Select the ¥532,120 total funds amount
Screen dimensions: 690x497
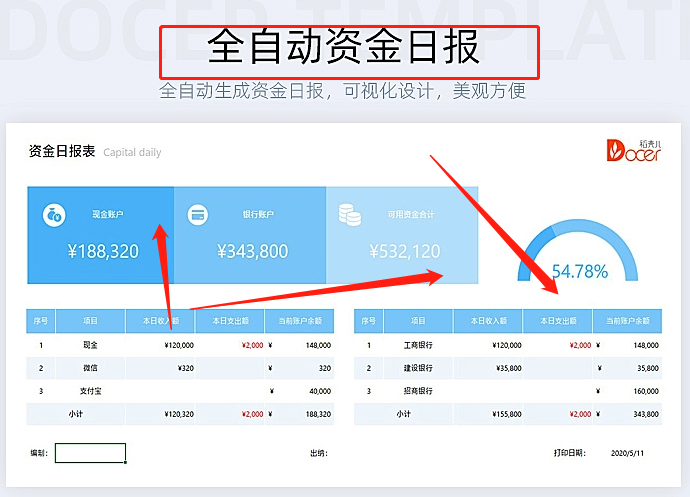coord(405,251)
